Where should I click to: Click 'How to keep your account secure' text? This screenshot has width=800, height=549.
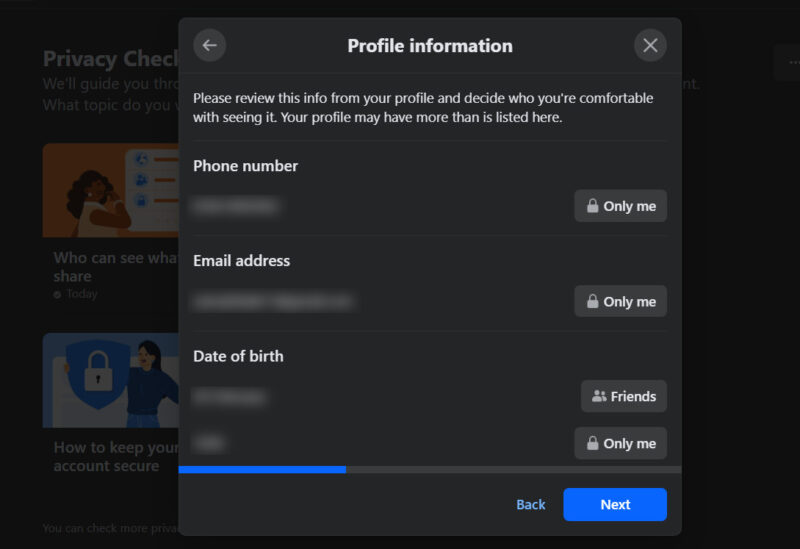tap(116, 457)
